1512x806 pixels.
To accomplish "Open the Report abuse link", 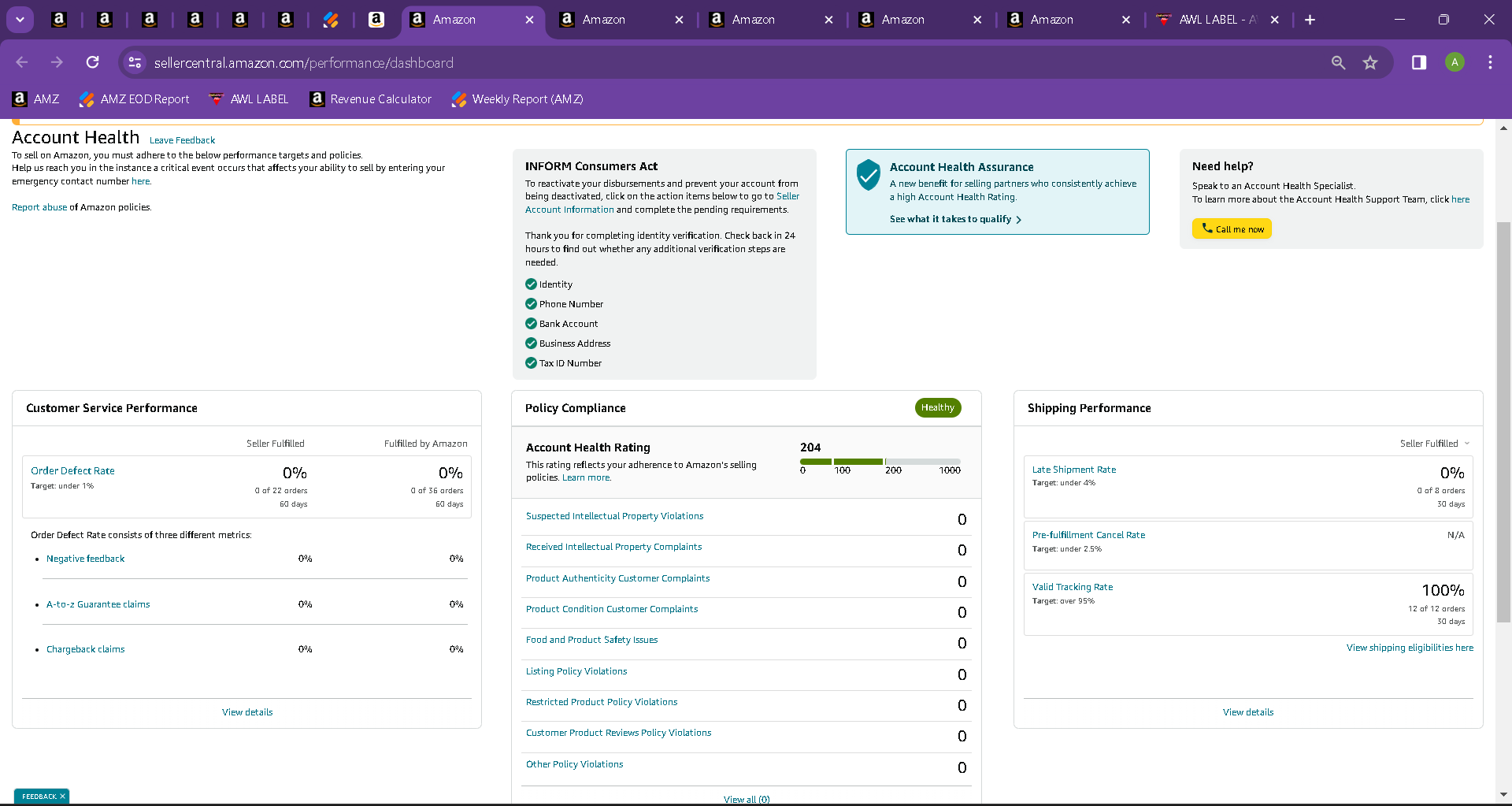I will pos(39,207).
